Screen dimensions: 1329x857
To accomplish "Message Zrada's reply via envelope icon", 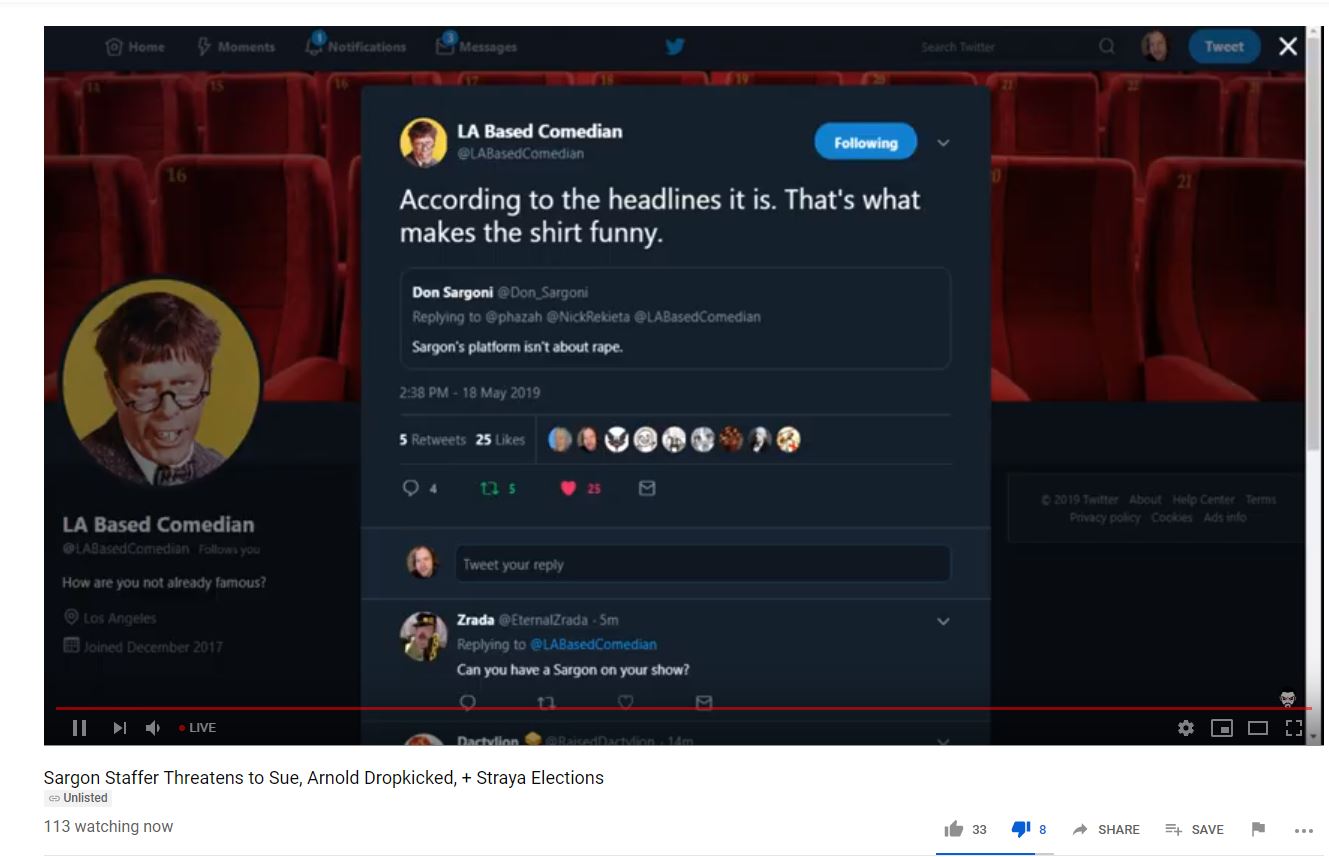I will (704, 702).
